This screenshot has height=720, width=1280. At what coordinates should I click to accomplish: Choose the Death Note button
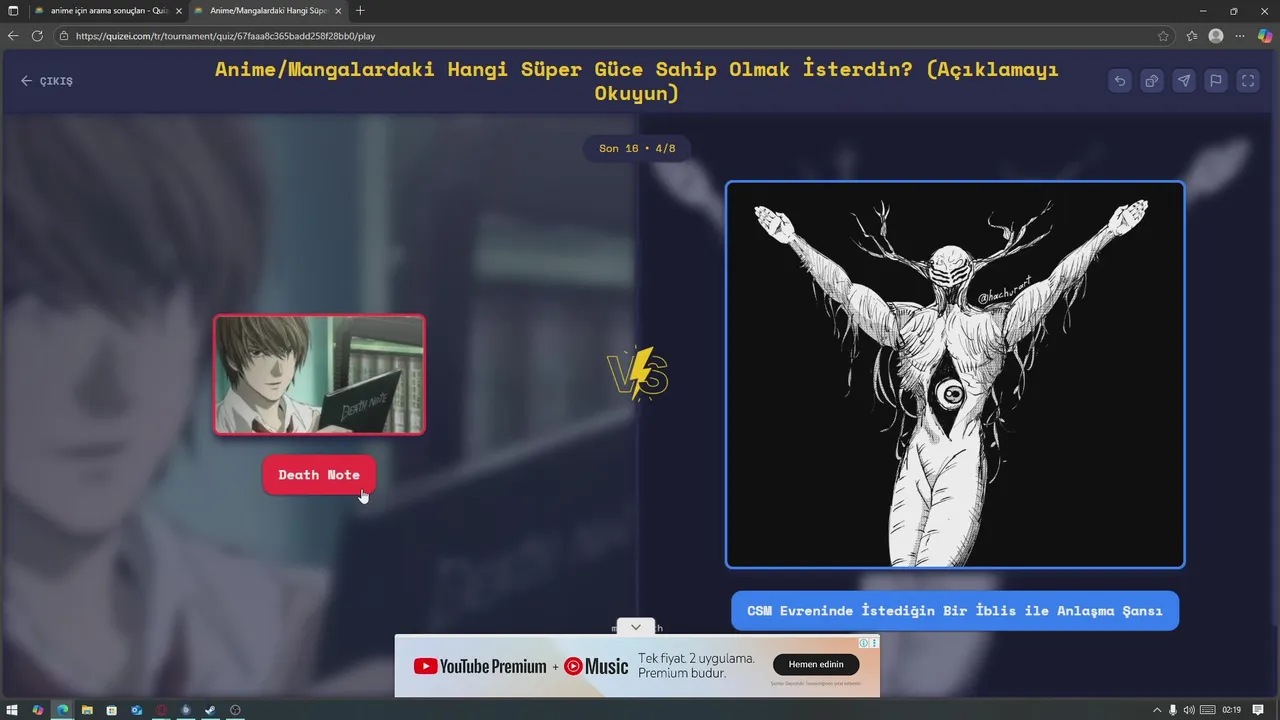click(319, 475)
